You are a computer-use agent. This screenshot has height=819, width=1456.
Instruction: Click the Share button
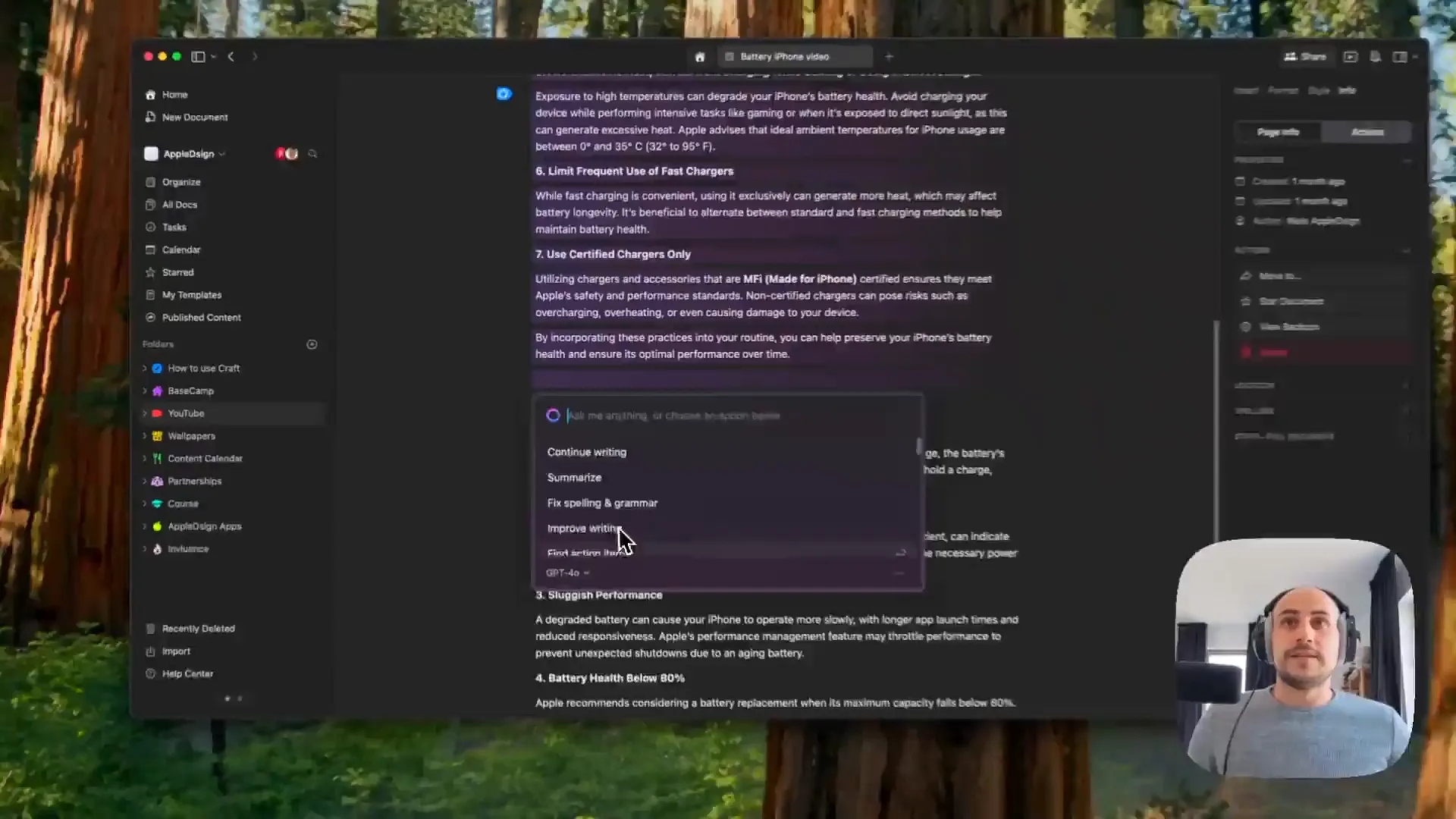pyautogui.click(x=1305, y=57)
